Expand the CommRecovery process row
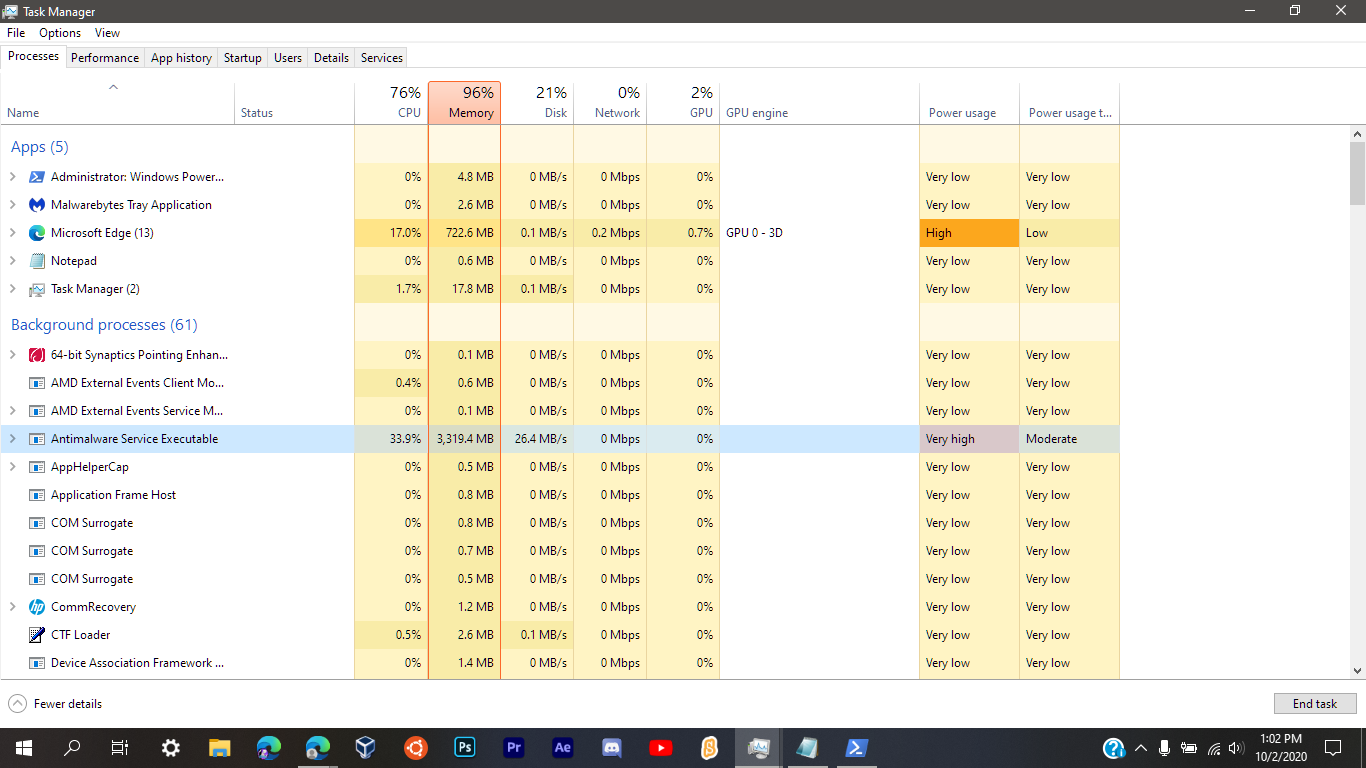This screenshot has width=1366, height=768. (13, 607)
